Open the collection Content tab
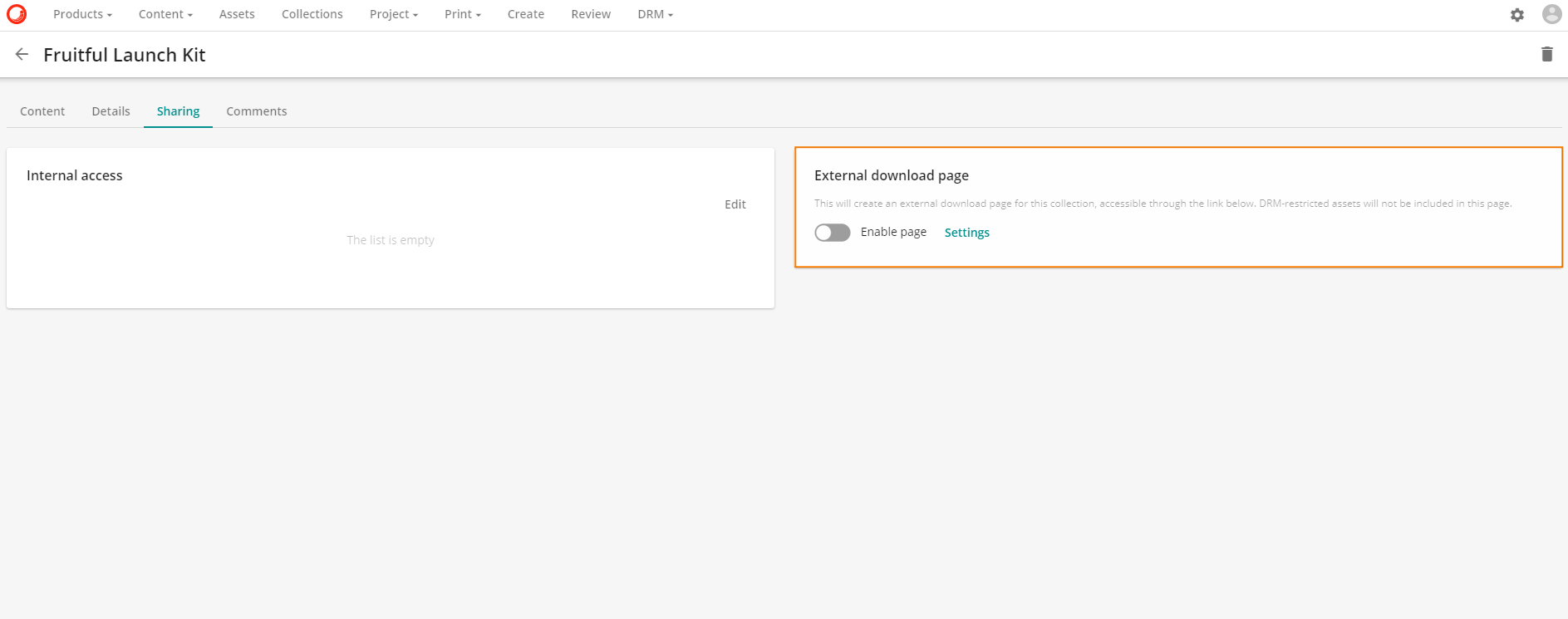This screenshot has width=1568, height=619. coord(42,111)
